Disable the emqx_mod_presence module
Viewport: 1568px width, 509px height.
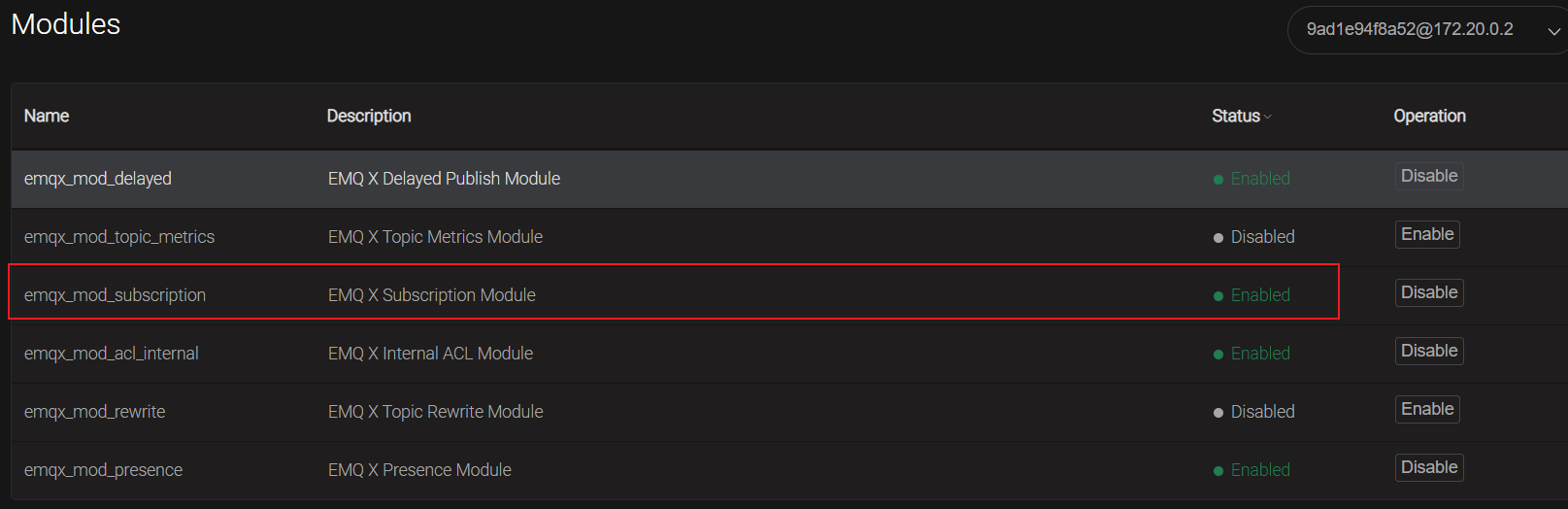tap(1429, 467)
